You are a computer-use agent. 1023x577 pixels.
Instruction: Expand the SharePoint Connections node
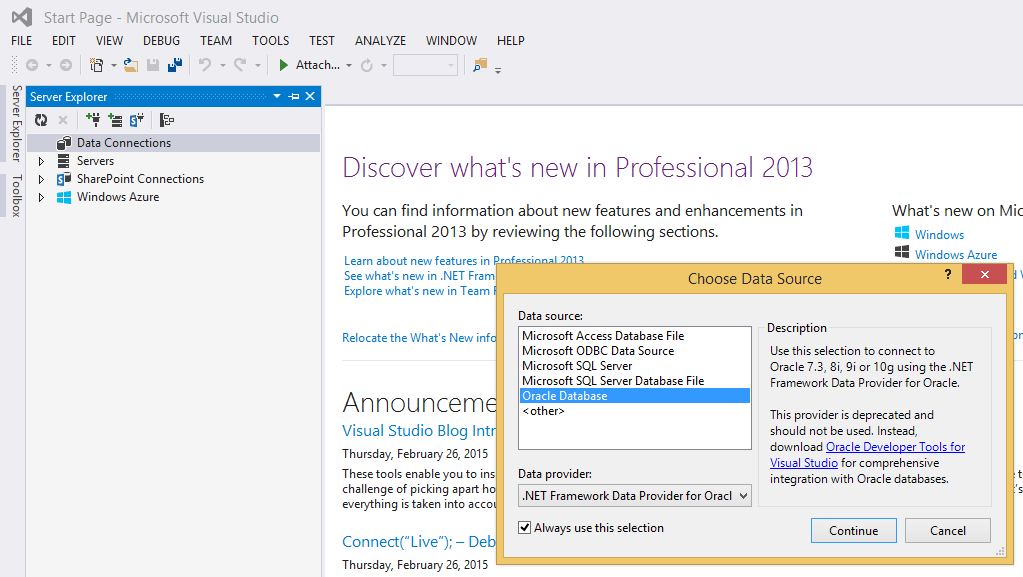click(41, 179)
